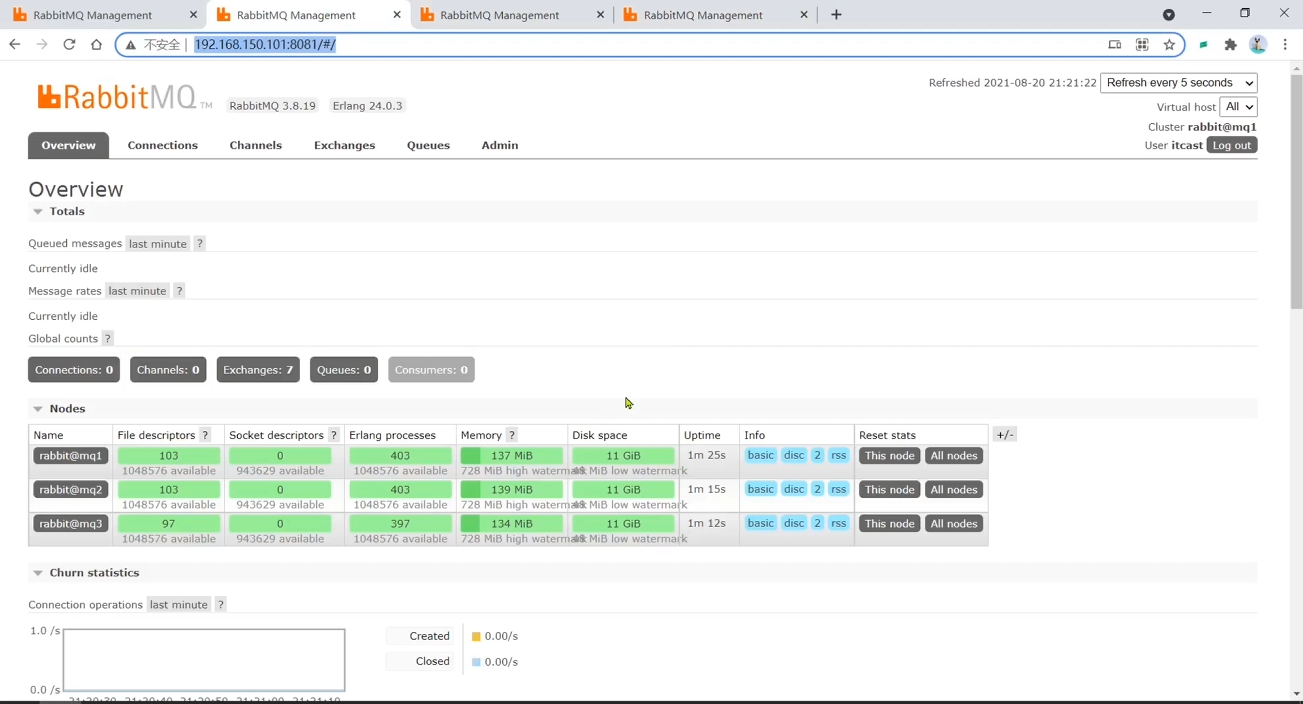Image resolution: width=1303 pixels, height=704 pixels.
Task: Show help for Global counts
Action: click(108, 339)
